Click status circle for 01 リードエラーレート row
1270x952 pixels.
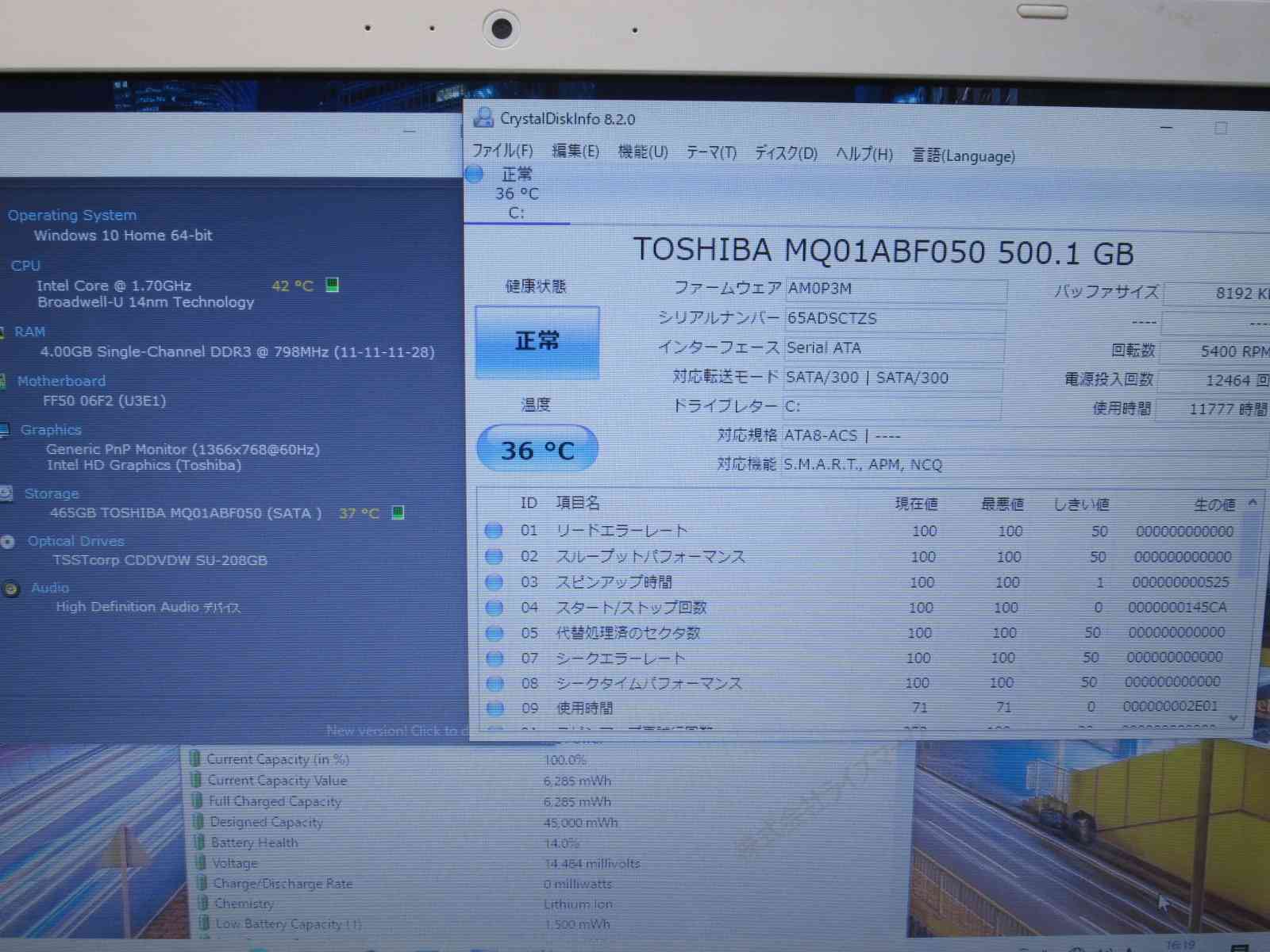494,530
